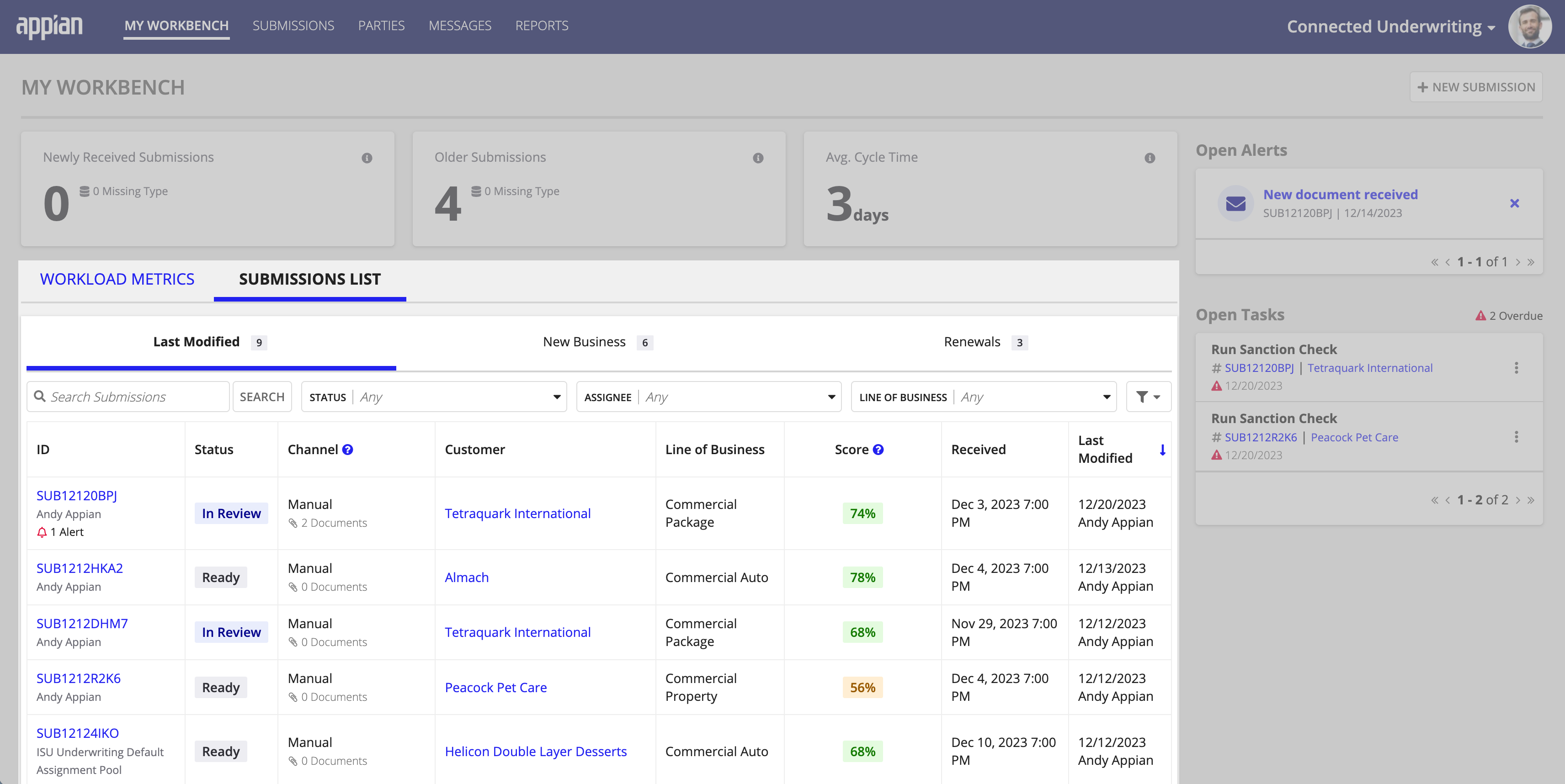Open Channel column help icon

(347, 450)
